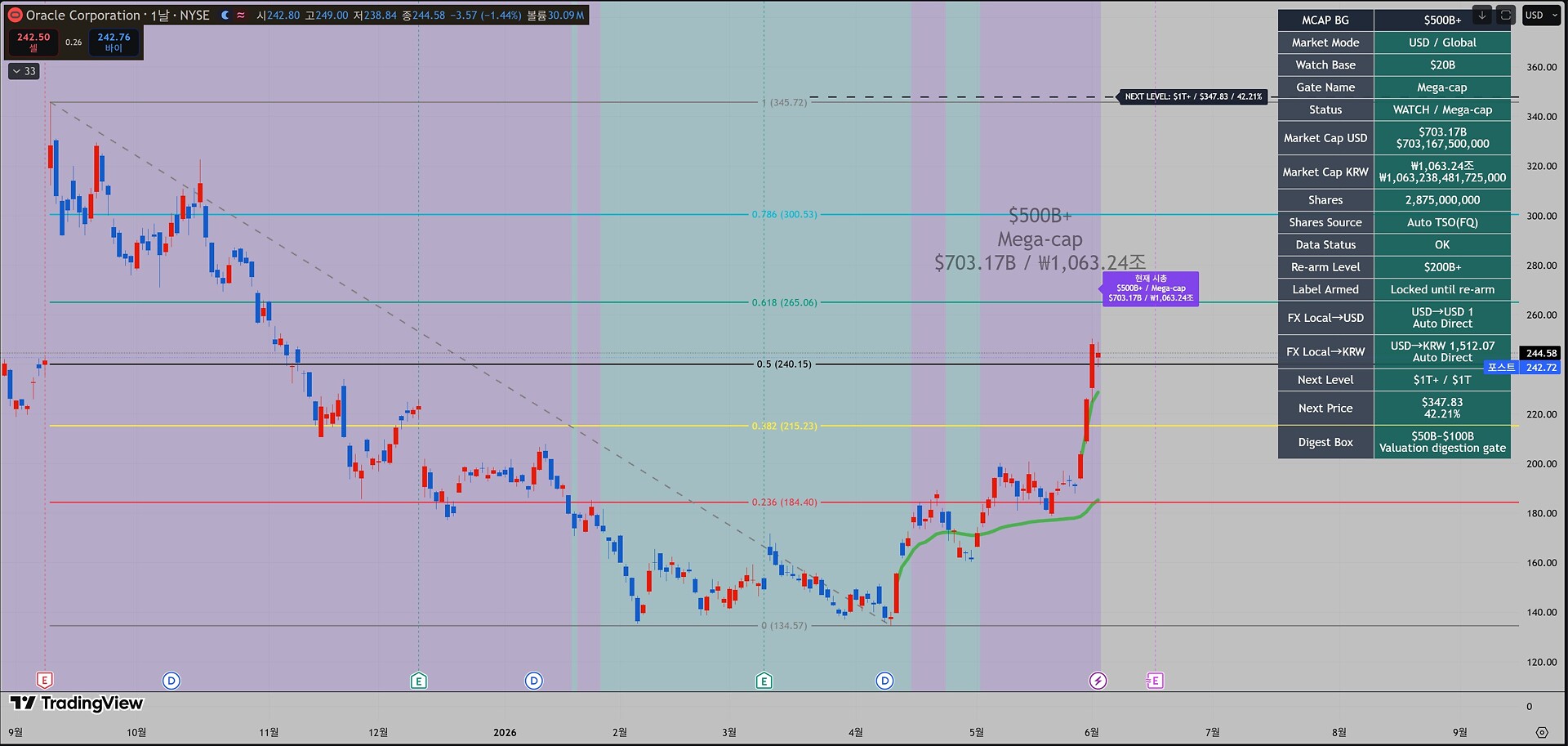Click the purple 현재 시총 callout label

(1151, 288)
